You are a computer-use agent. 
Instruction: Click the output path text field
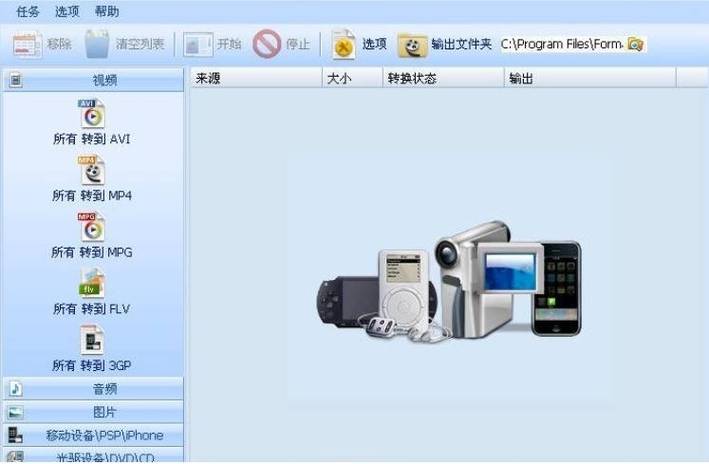[x=562, y=44]
